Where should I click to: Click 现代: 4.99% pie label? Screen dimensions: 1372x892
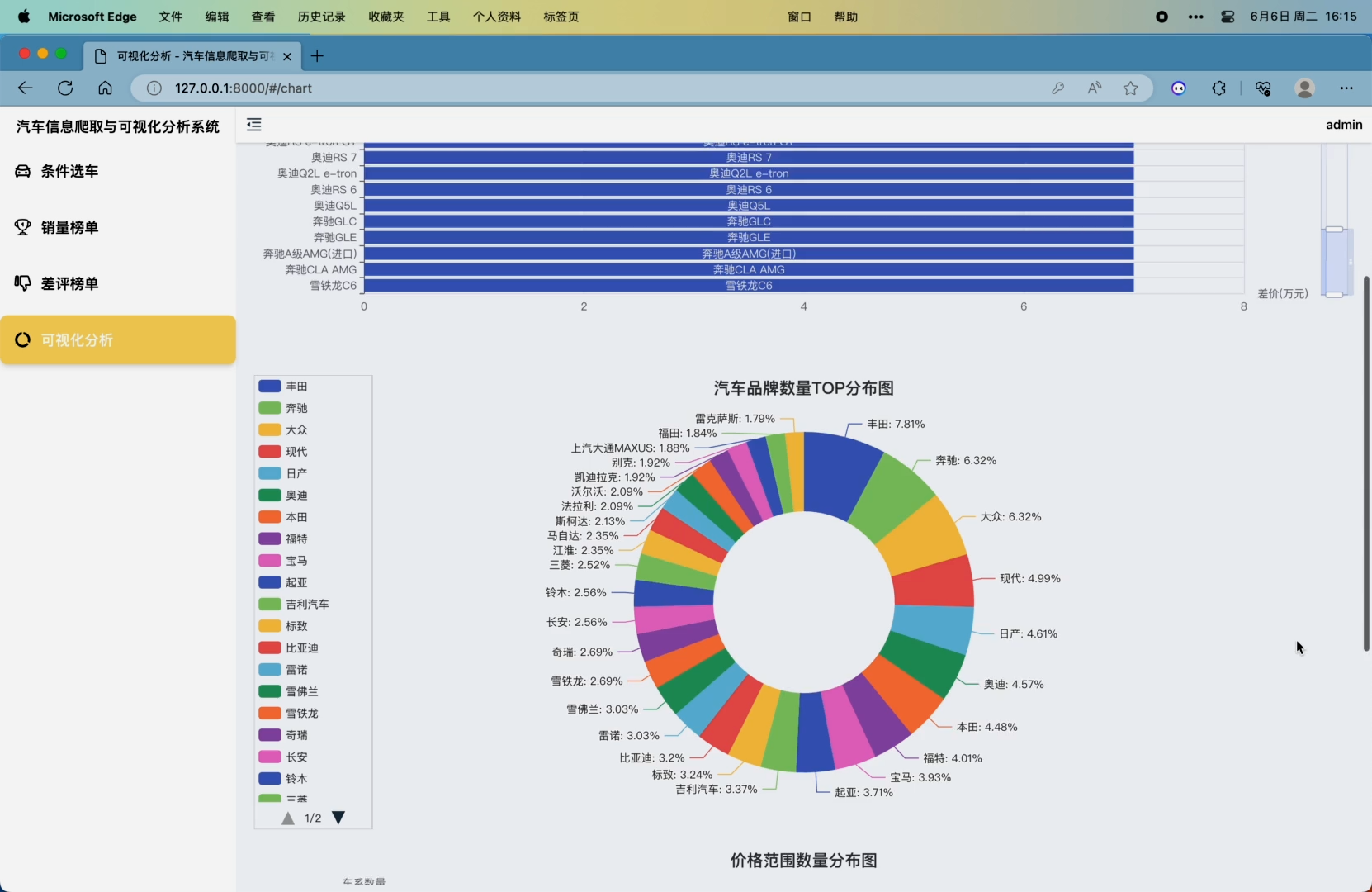tap(1030, 578)
